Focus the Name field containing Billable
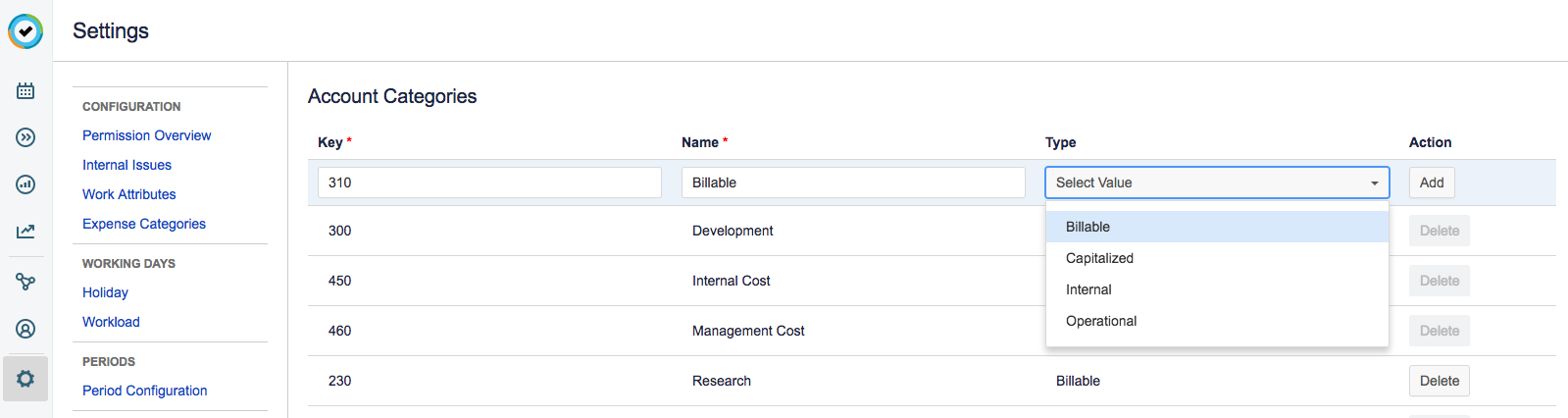This screenshot has height=418, width=1568. tap(852, 183)
